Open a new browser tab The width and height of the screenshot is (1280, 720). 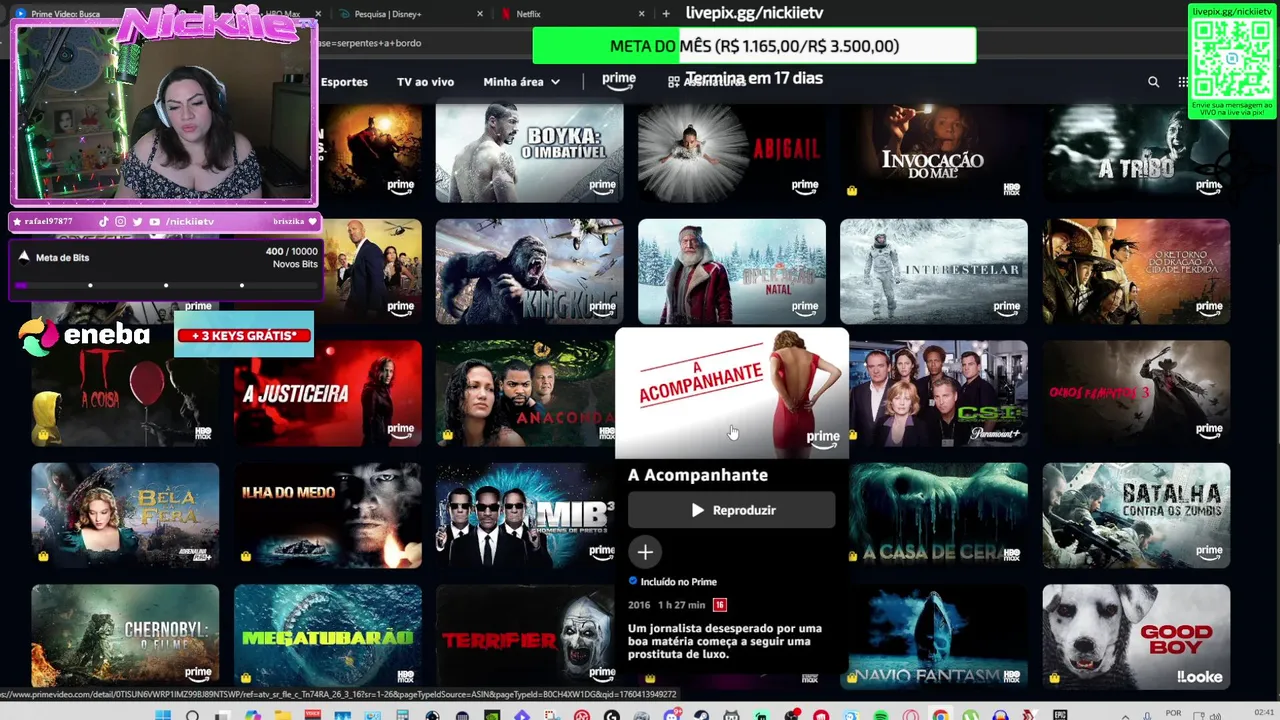pos(666,14)
